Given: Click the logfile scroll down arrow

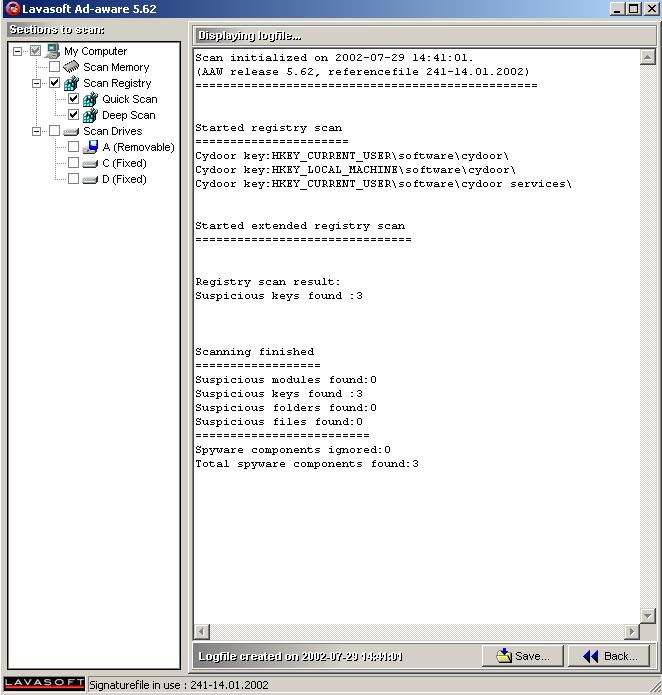Looking at the screenshot, I should (647, 615).
